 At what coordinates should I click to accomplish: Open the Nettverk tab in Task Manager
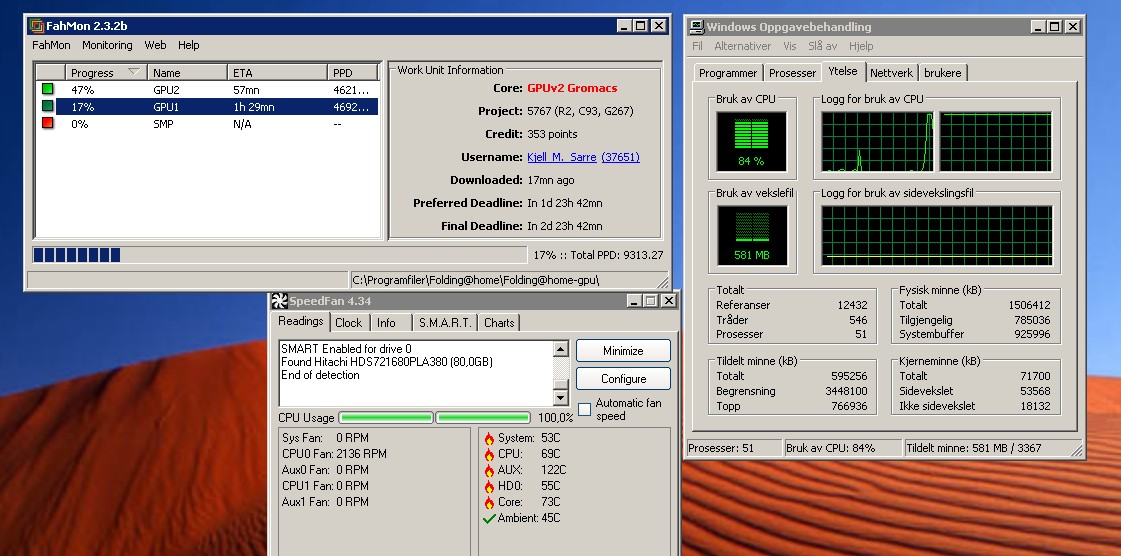click(x=890, y=73)
